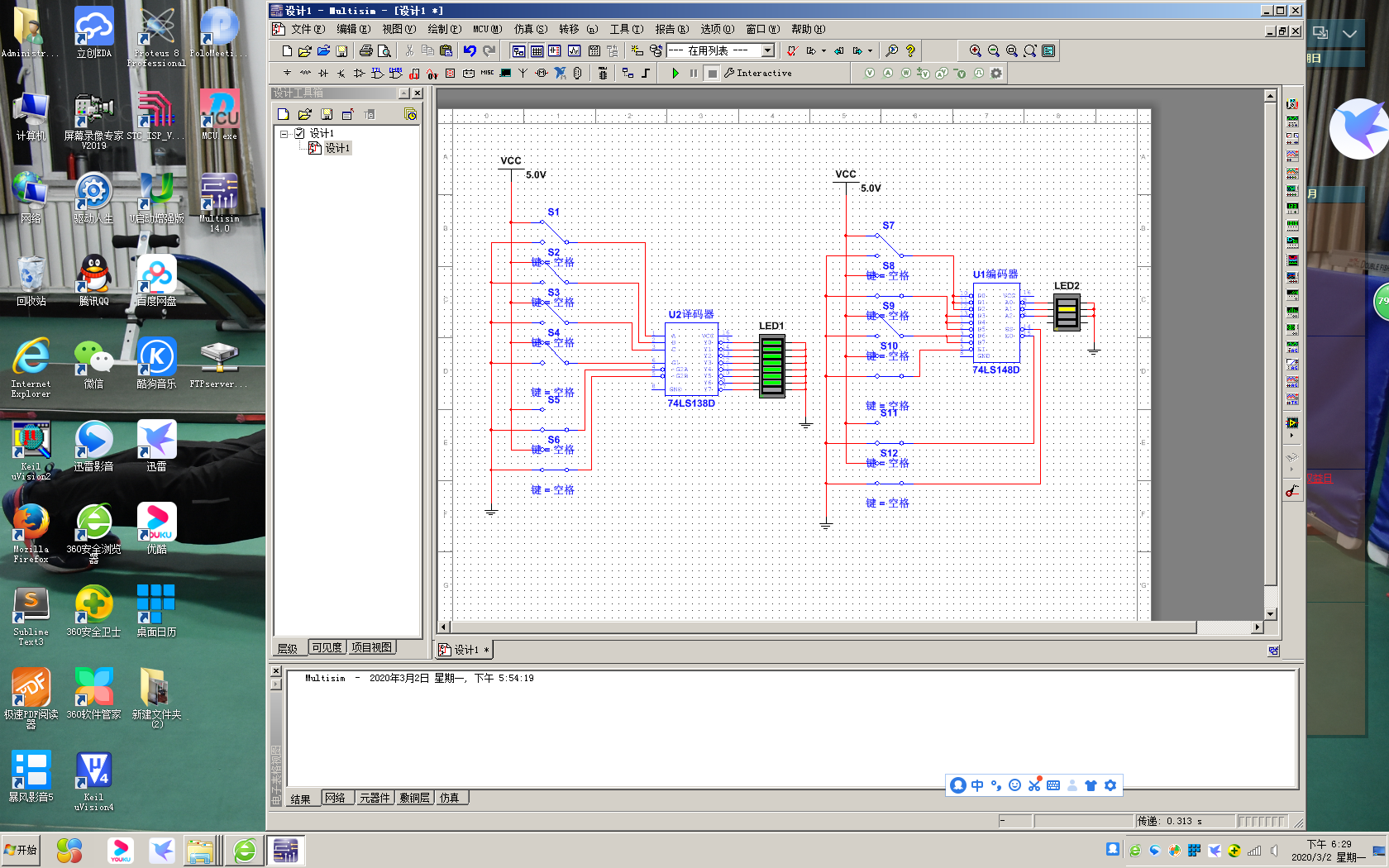This screenshot has height=868, width=1389.
Task: Select the Place TTL components icon
Action: pos(375,73)
